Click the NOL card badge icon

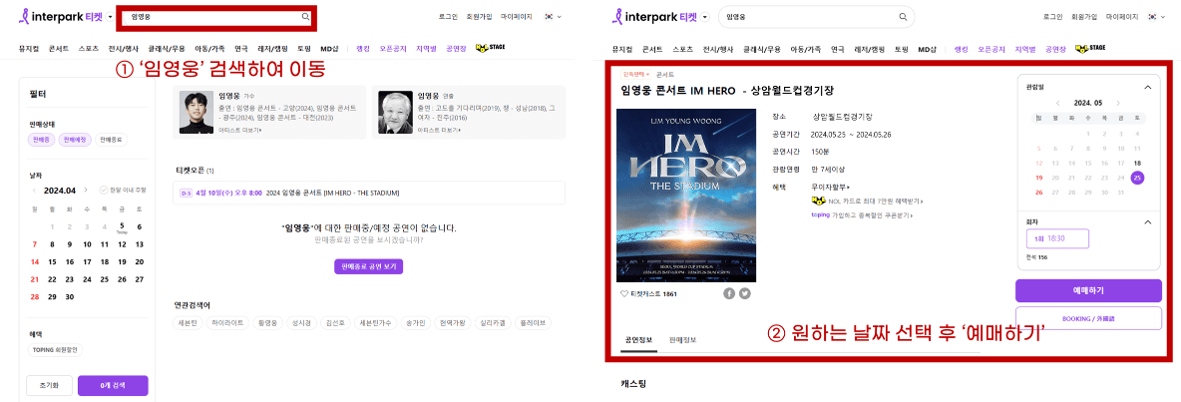819,201
